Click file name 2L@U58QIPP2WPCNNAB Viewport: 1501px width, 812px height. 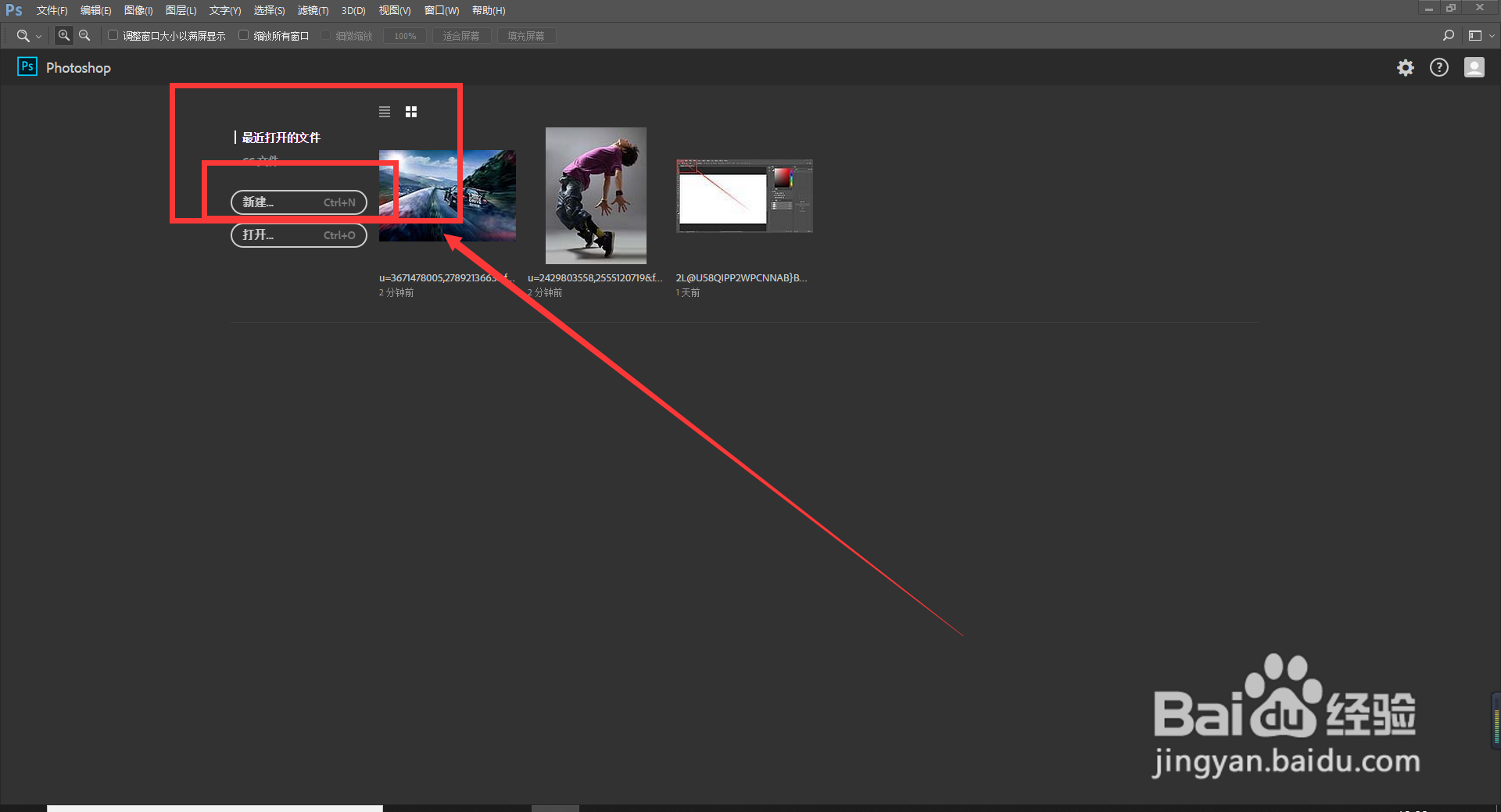coord(741,278)
